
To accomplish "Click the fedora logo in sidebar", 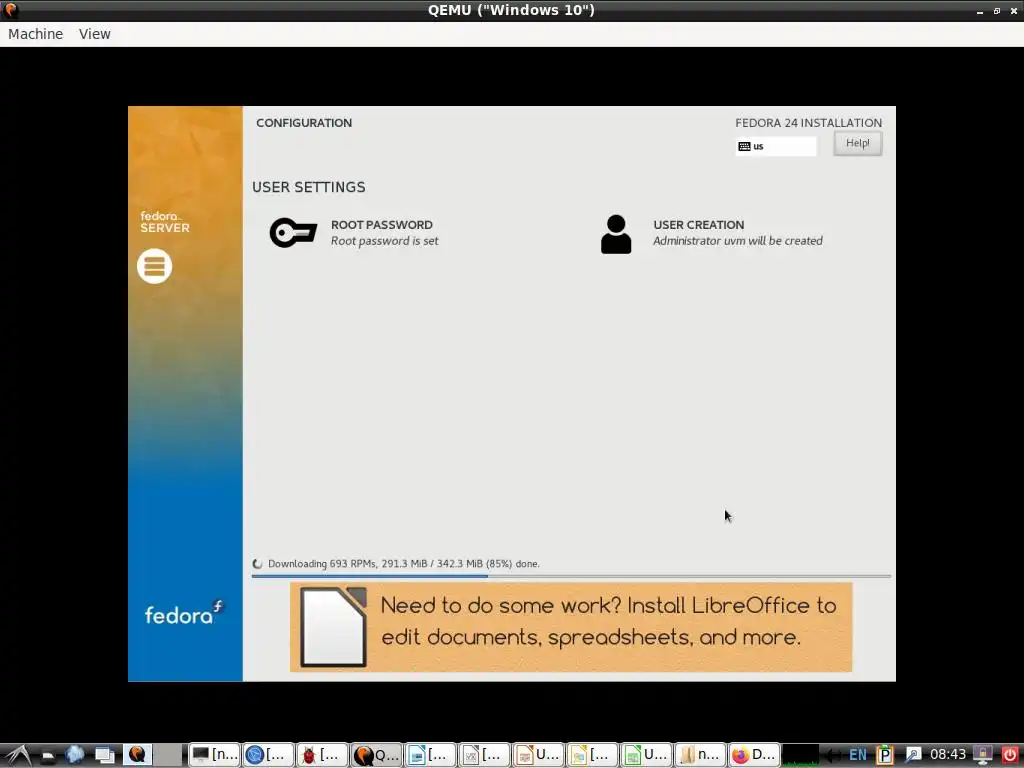I will pos(184,613).
